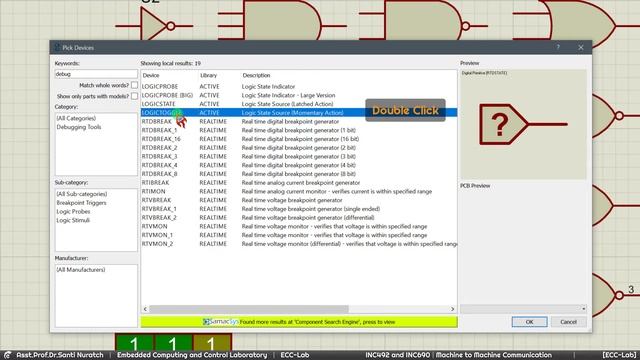Select LOGICPROBE device row

pyautogui.click(x=299, y=87)
